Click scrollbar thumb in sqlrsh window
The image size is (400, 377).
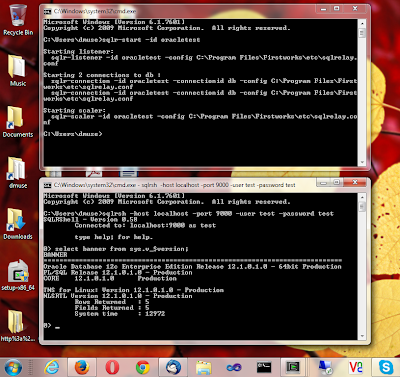click(362, 207)
